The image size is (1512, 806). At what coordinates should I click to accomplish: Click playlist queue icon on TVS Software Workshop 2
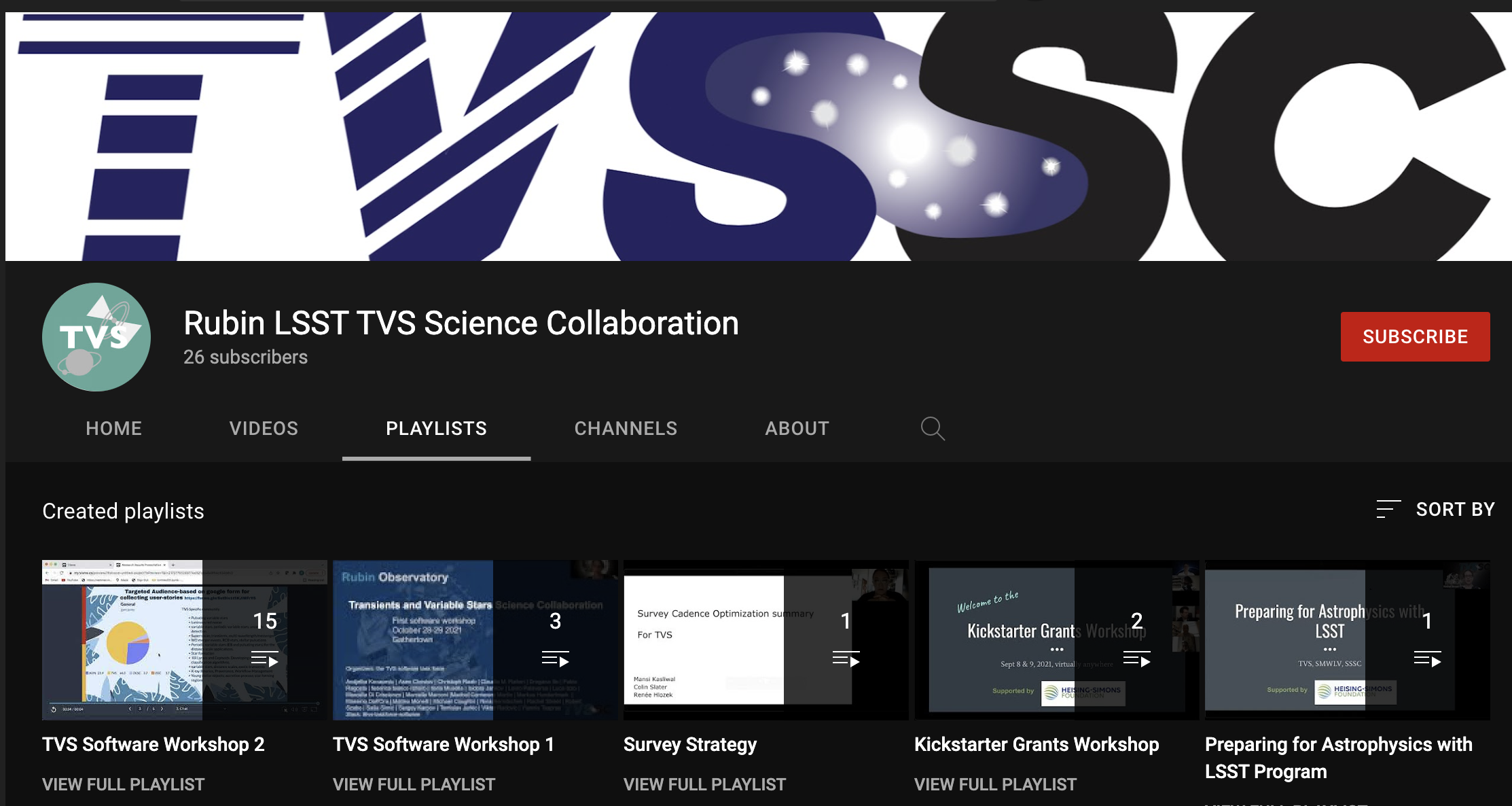[264, 659]
